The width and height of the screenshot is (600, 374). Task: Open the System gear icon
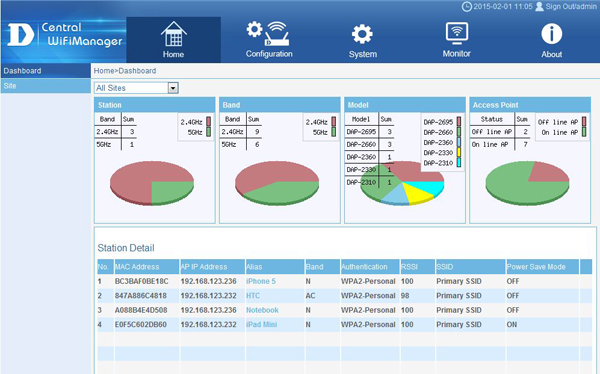pos(362,34)
